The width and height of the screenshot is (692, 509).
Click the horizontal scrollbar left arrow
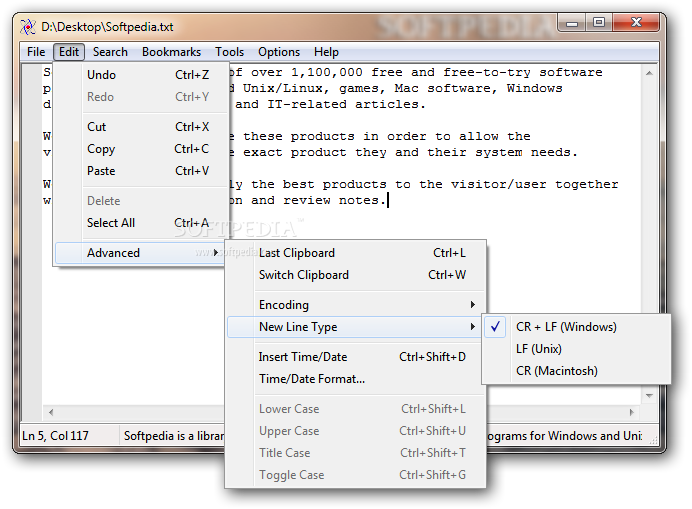pos(51,412)
